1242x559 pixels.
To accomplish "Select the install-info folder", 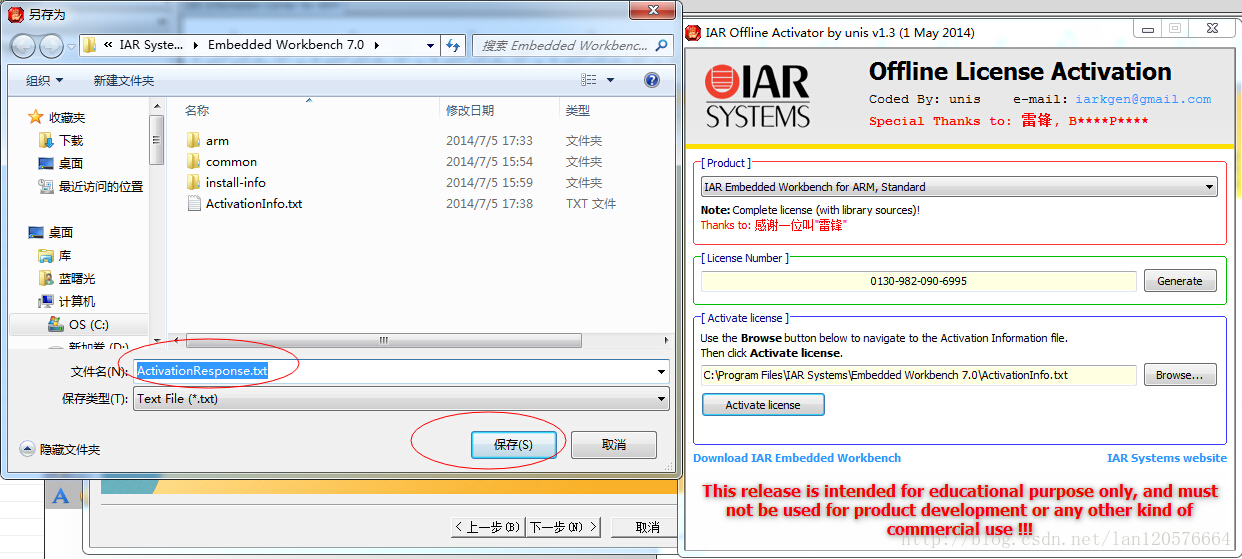I will (x=235, y=182).
